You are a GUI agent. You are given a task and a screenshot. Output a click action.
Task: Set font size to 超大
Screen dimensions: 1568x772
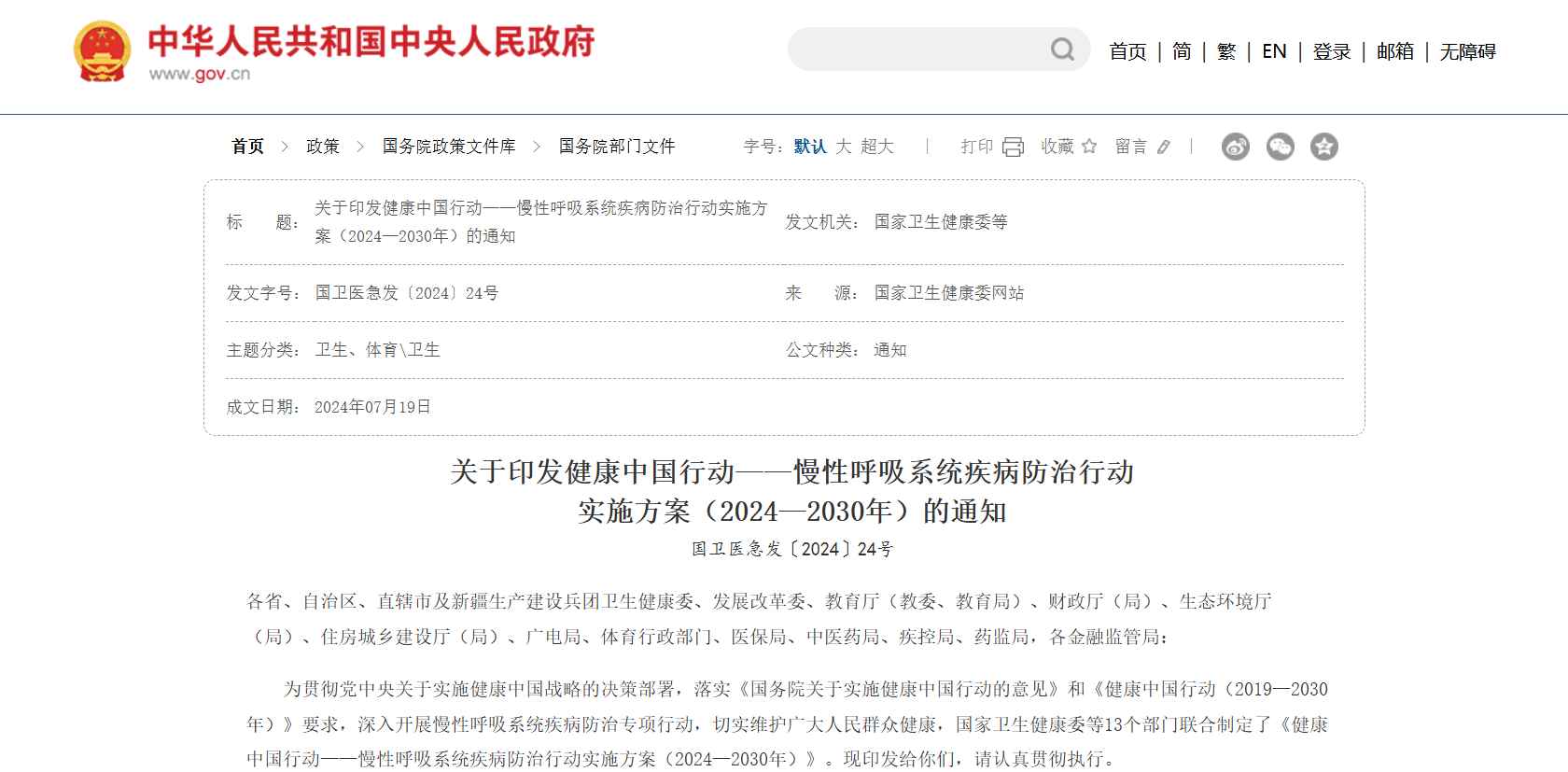(x=877, y=147)
